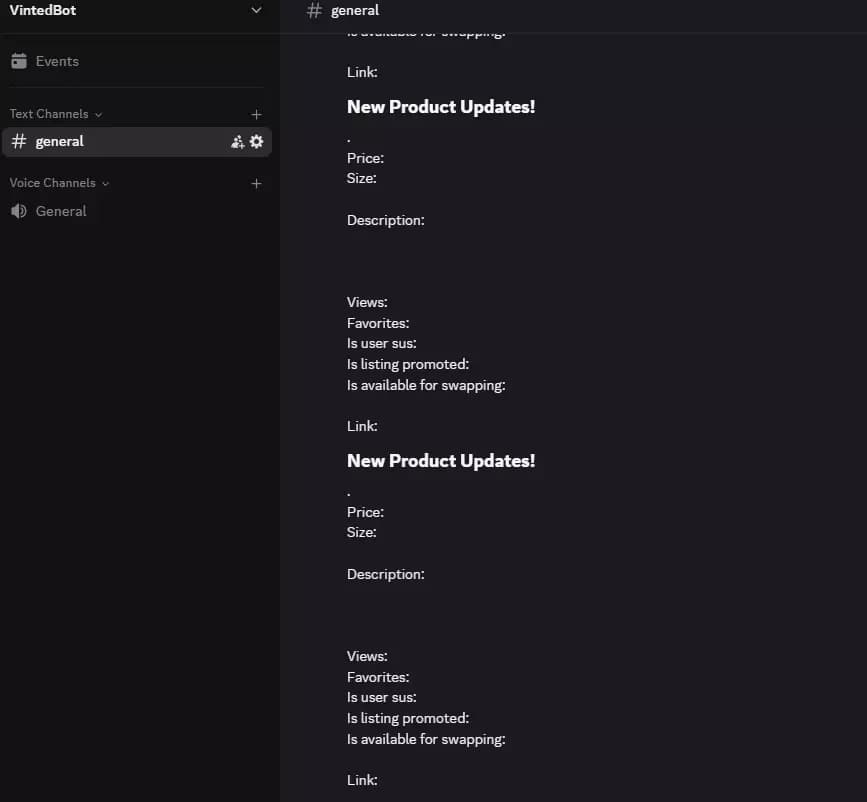Click the speaker icon for General voice
Screen dimensions: 867x802
coord(19,211)
